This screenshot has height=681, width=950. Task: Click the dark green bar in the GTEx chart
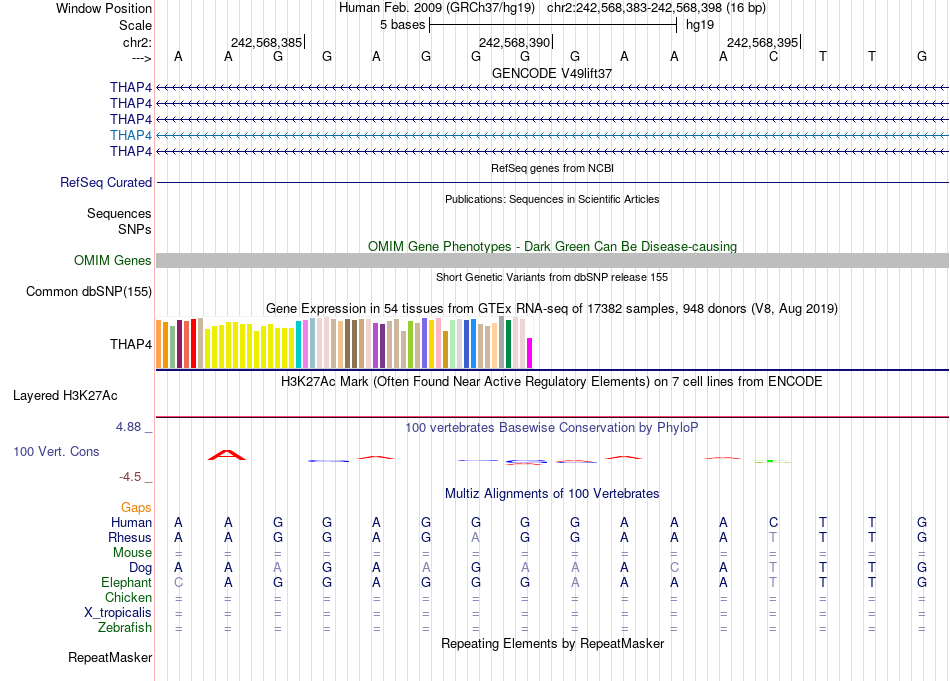coord(508,344)
